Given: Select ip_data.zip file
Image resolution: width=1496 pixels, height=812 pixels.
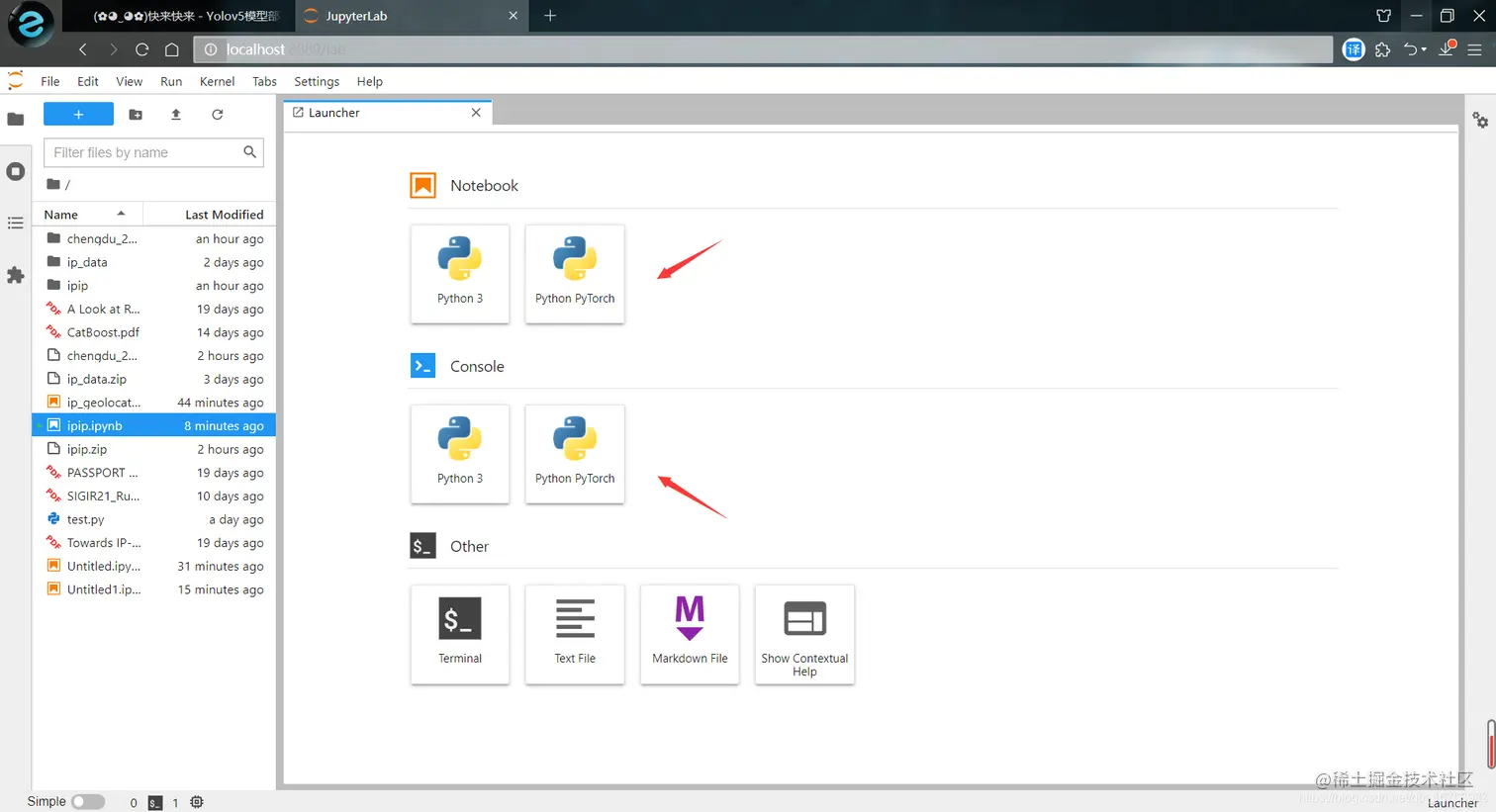Looking at the screenshot, I should pos(154,379).
